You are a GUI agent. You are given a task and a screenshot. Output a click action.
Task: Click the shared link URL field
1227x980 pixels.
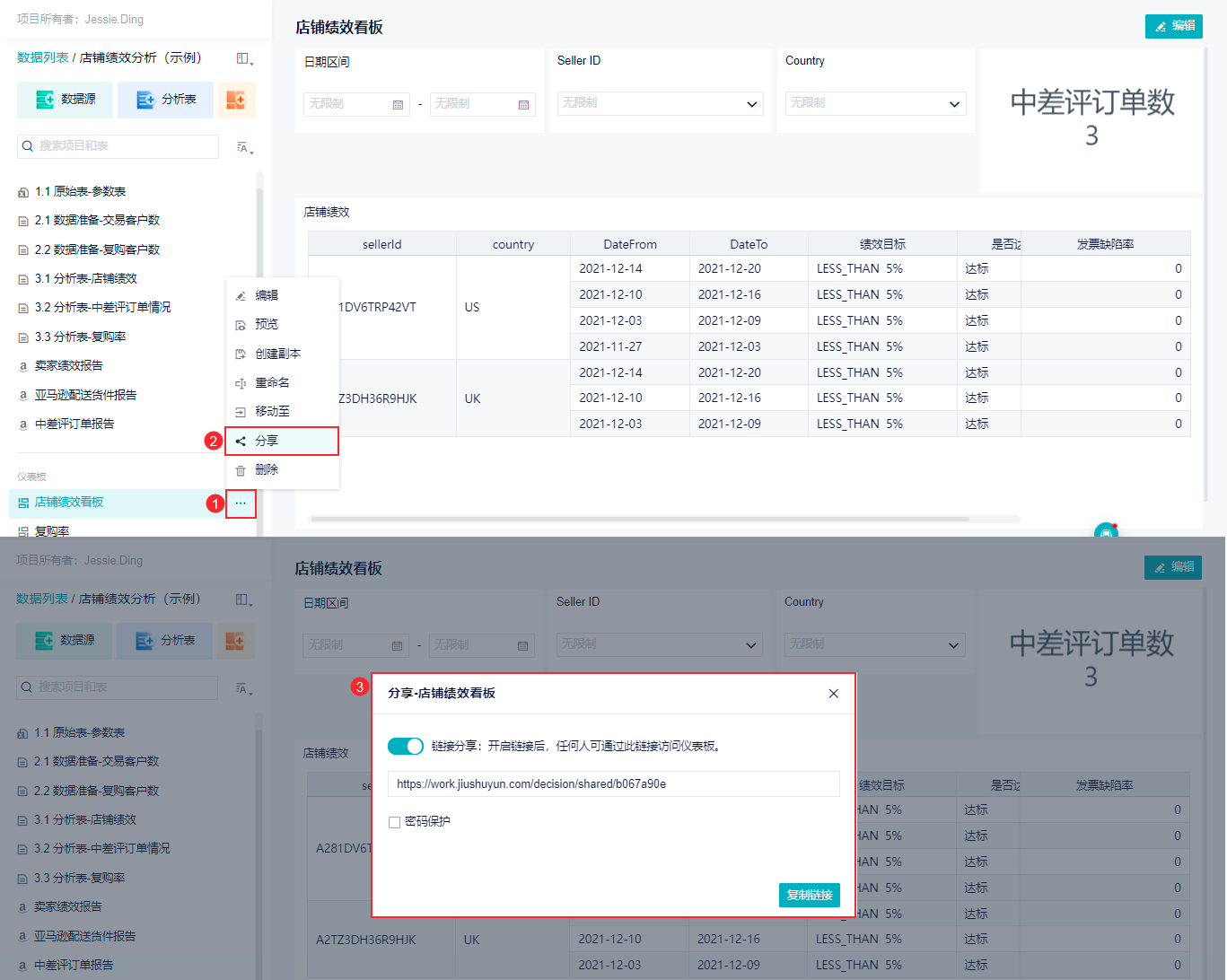click(614, 784)
